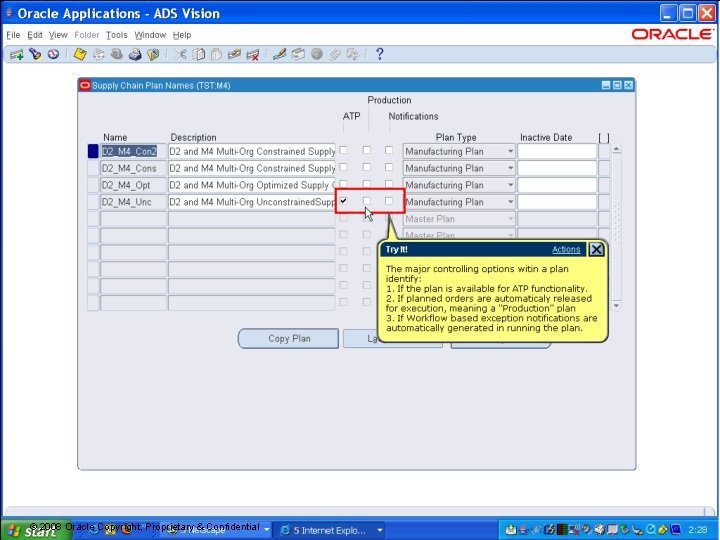
Task: Click the D2_M4_Opt name field
Action: [x=133, y=185]
